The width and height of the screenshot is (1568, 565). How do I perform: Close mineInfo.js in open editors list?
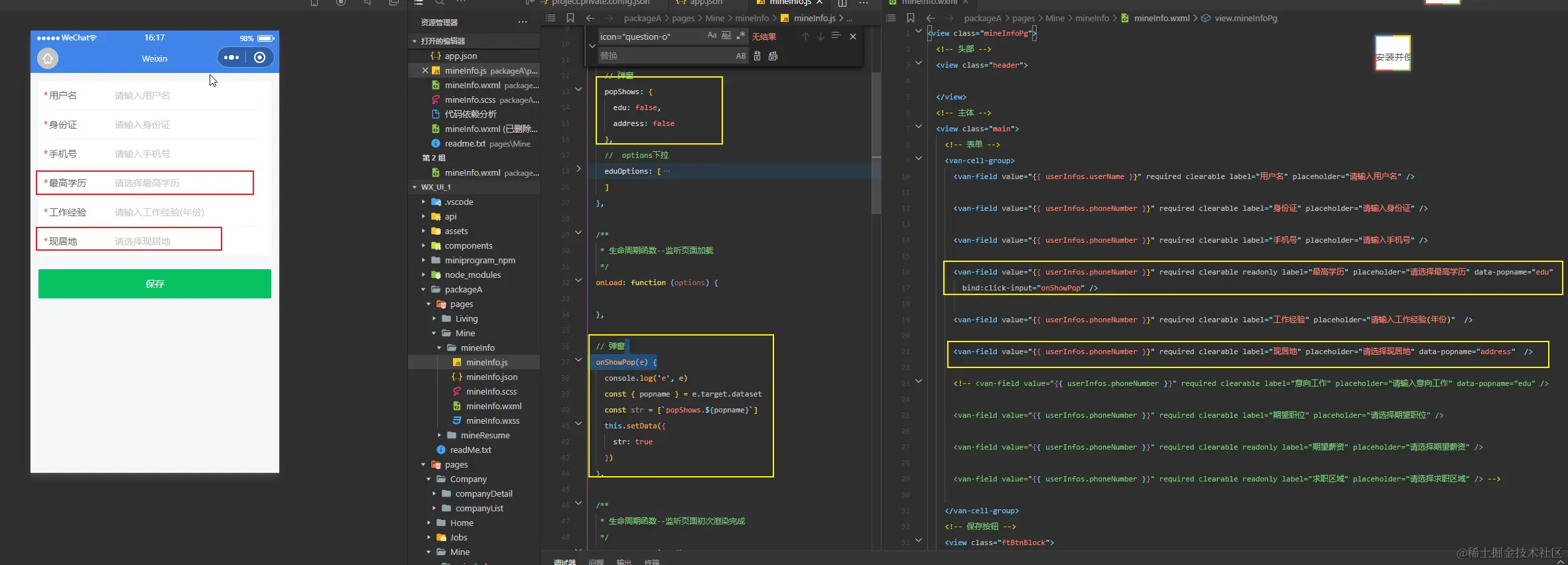[425, 70]
